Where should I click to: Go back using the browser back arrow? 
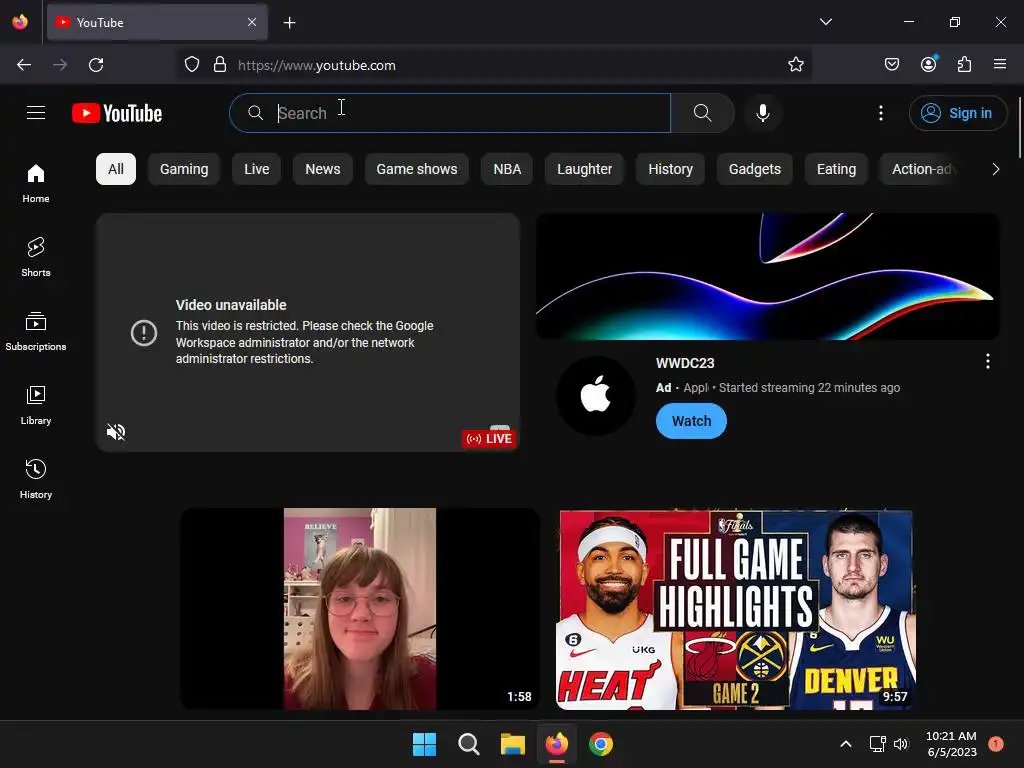click(24, 65)
